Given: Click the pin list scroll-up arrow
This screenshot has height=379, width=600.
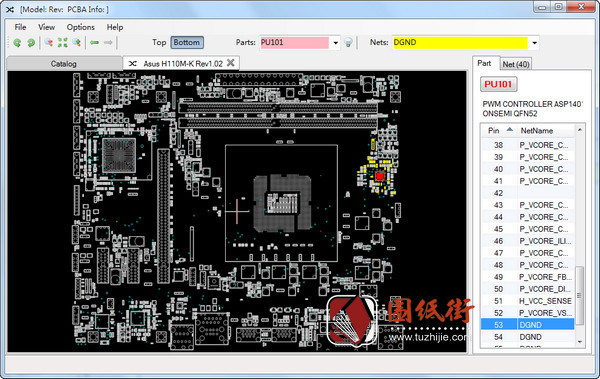Looking at the screenshot, I should [579, 130].
